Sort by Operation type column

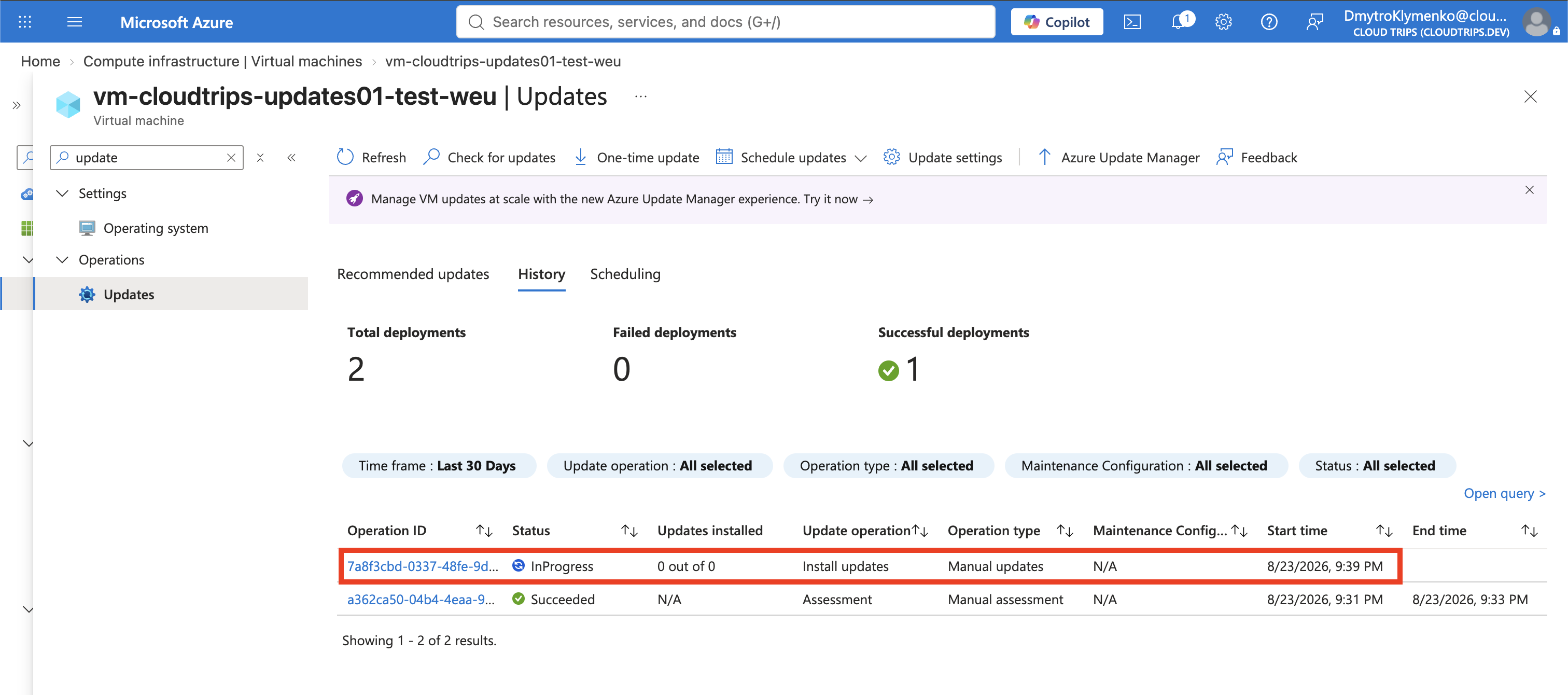(x=1065, y=531)
